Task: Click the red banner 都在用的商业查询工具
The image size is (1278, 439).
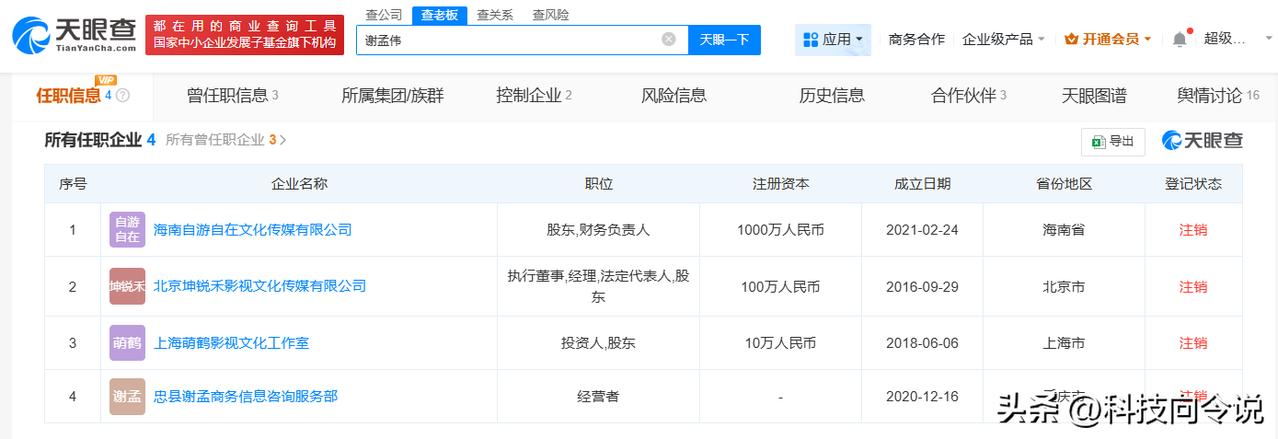Action: [x=244, y=35]
